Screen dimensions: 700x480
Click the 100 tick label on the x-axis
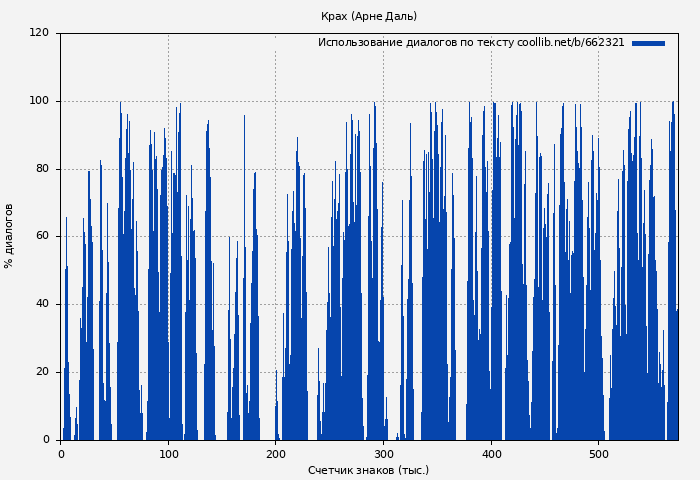168,454
